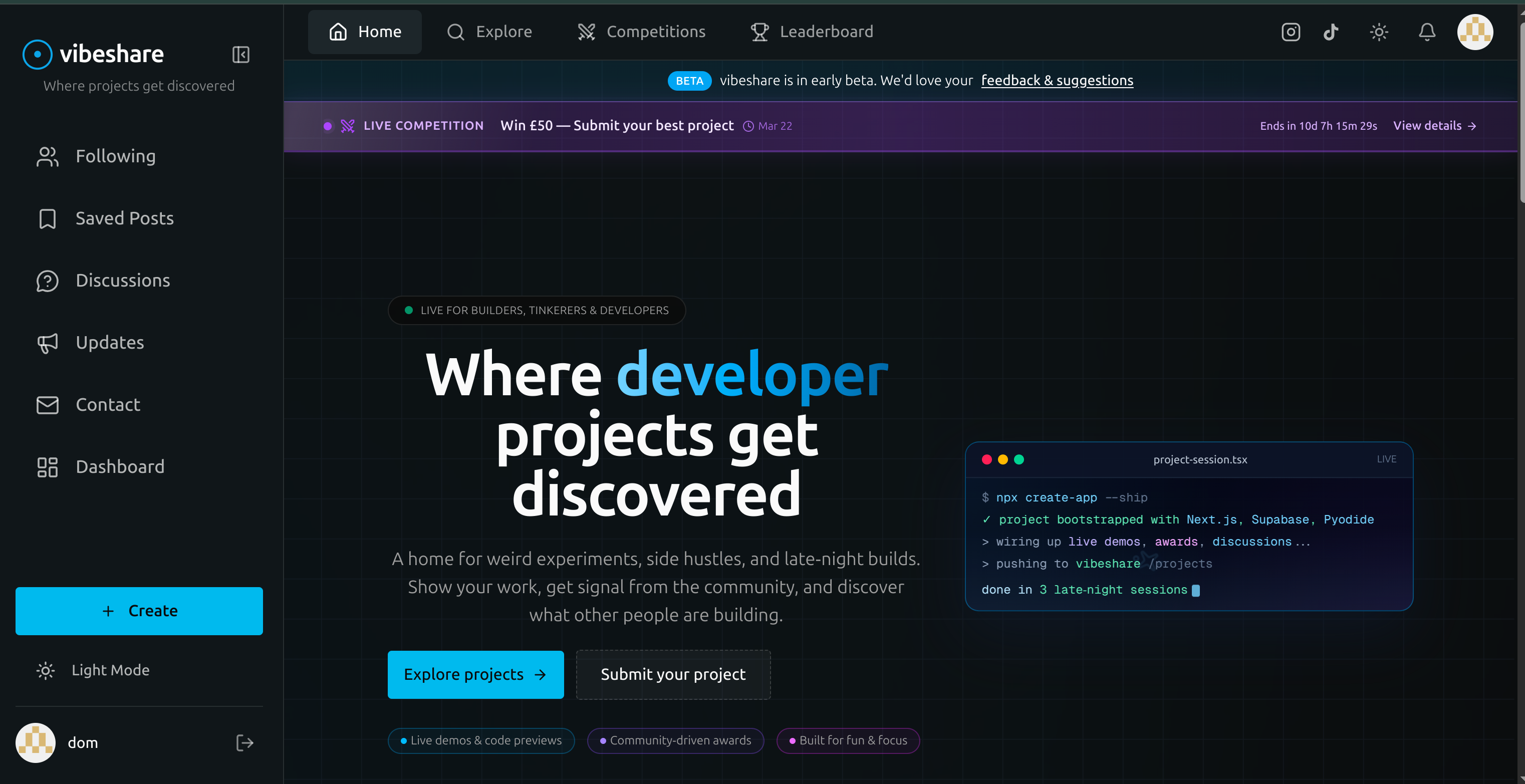Open Saved Posts via bookmark icon
This screenshot has width=1525, height=784.
pyautogui.click(x=48, y=218)
